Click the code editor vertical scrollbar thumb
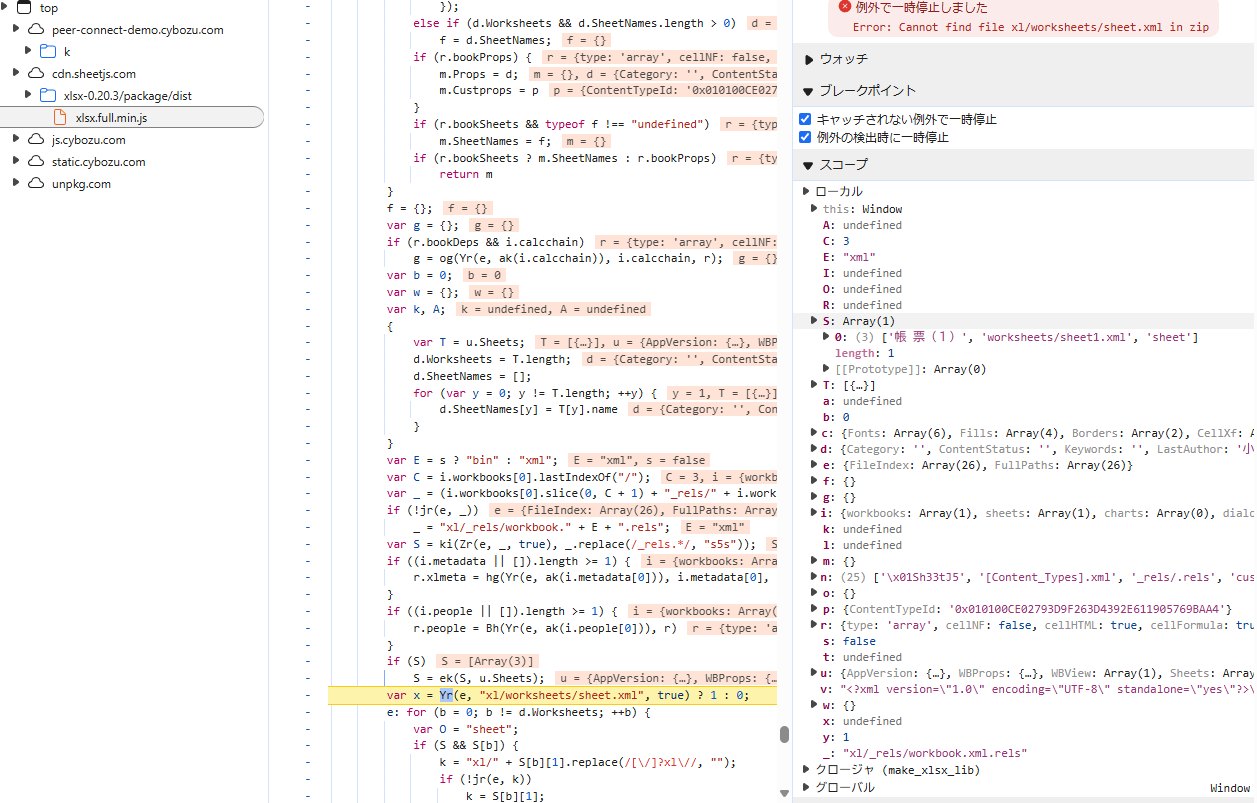This screenshot has width=1257, height=803. [784, 735]
